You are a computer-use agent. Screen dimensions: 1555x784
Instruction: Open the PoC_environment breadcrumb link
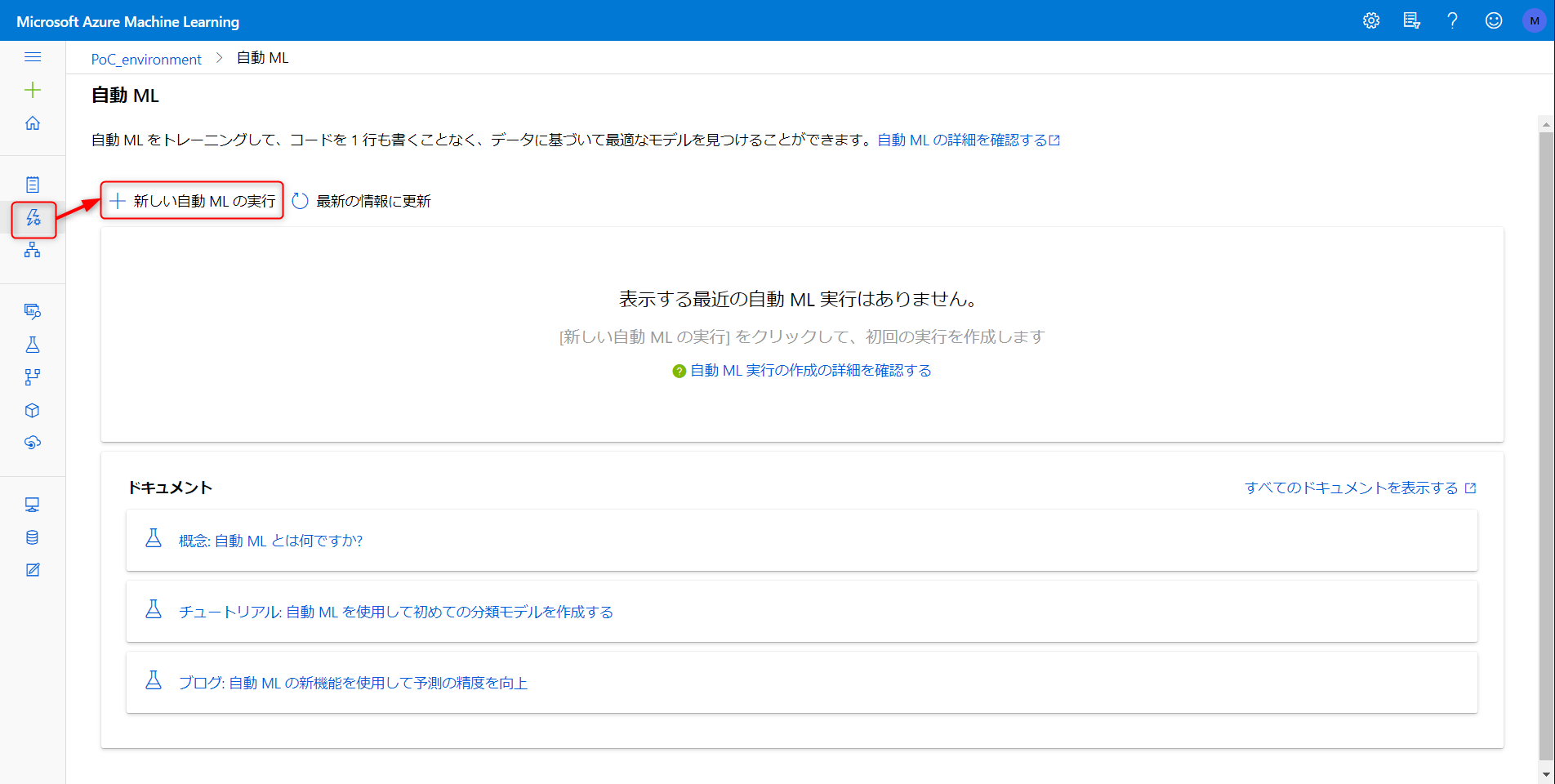[x=146, y=59]
